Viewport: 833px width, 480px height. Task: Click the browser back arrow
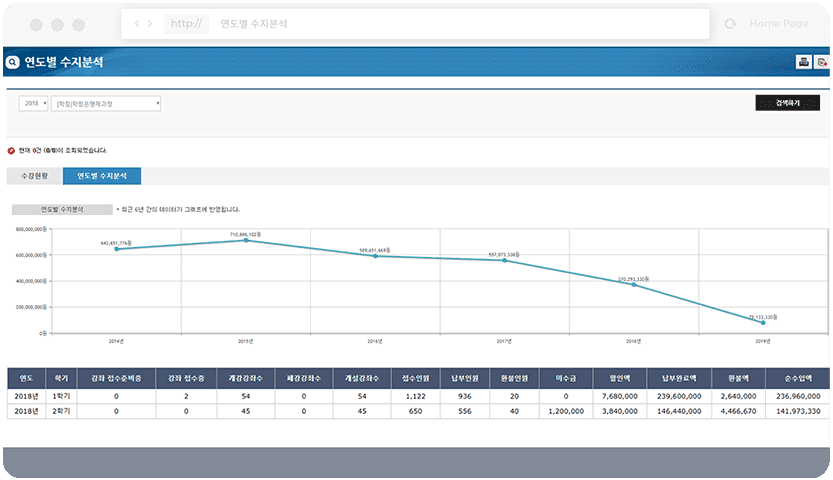[x=137, y=23]
